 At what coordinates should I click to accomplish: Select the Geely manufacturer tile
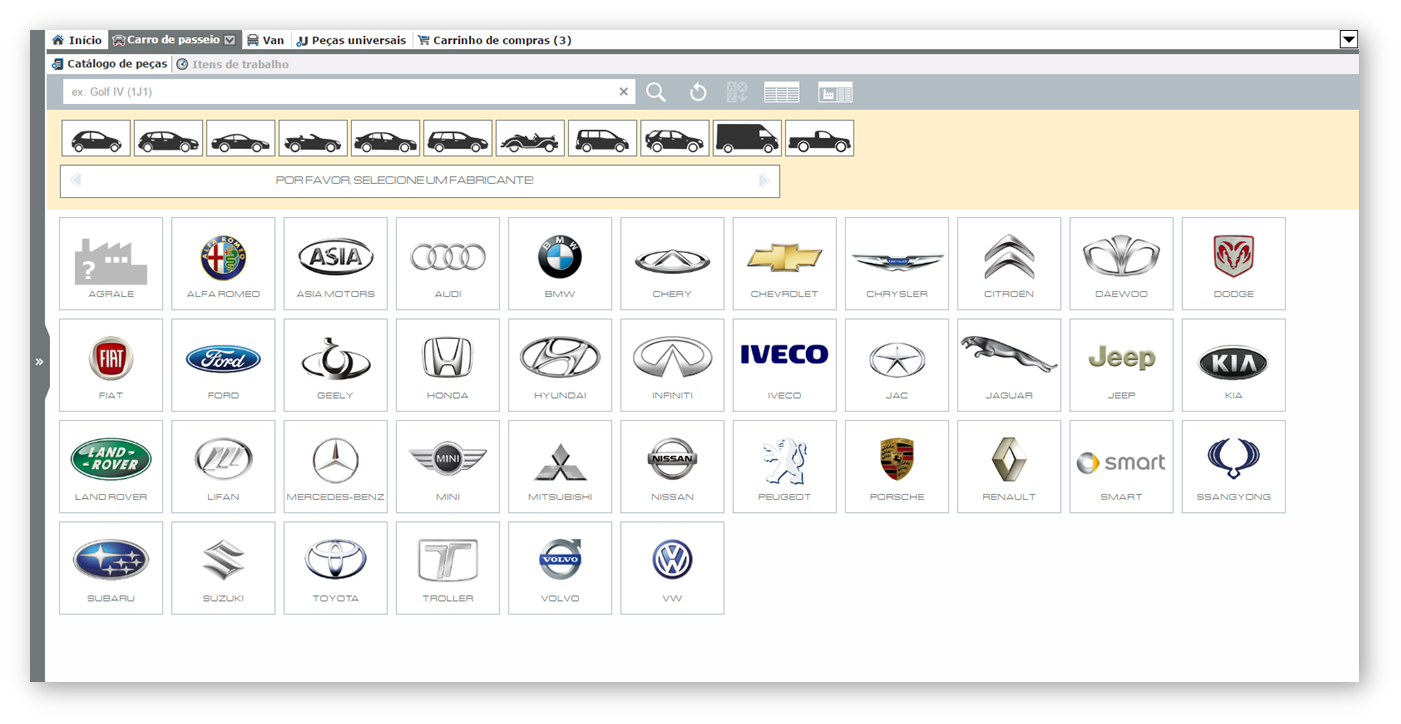(335, 365)
